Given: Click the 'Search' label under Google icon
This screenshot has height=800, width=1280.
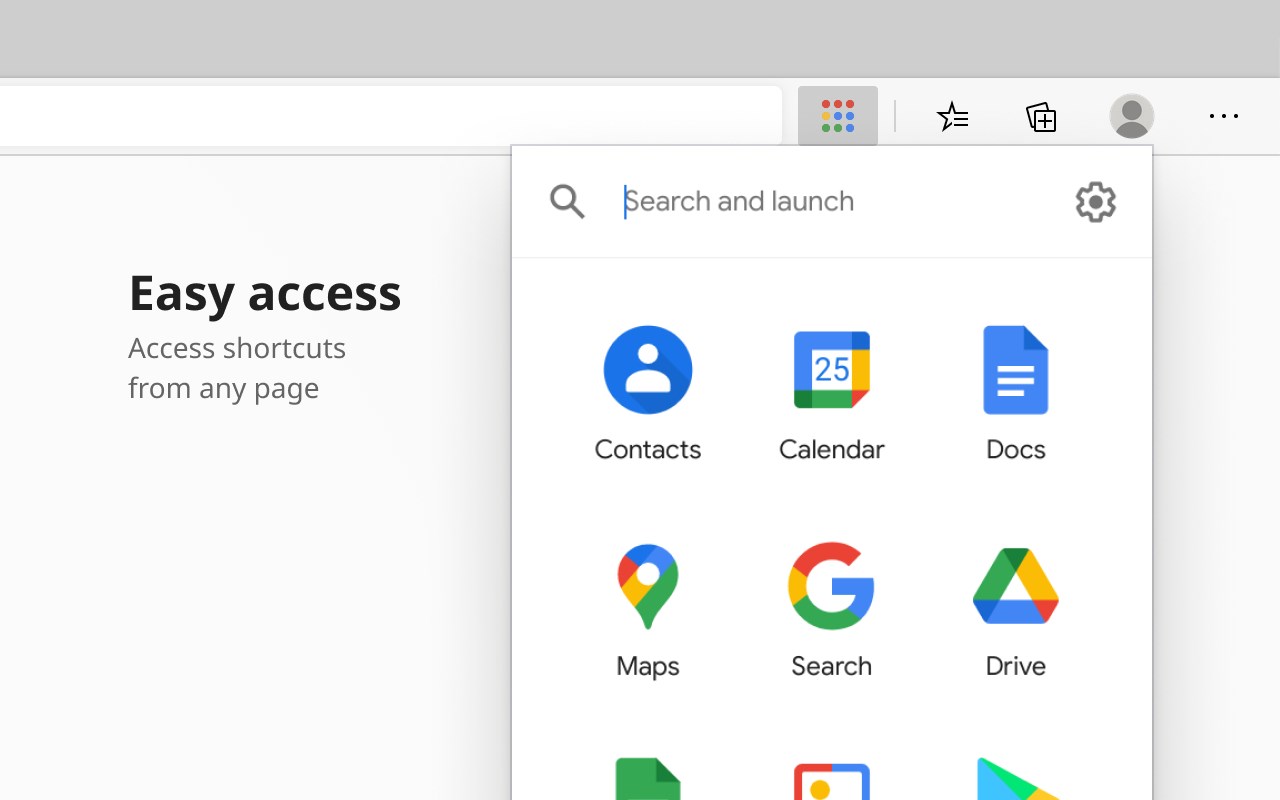Looking at the screenshot, I should pos(832,666).
